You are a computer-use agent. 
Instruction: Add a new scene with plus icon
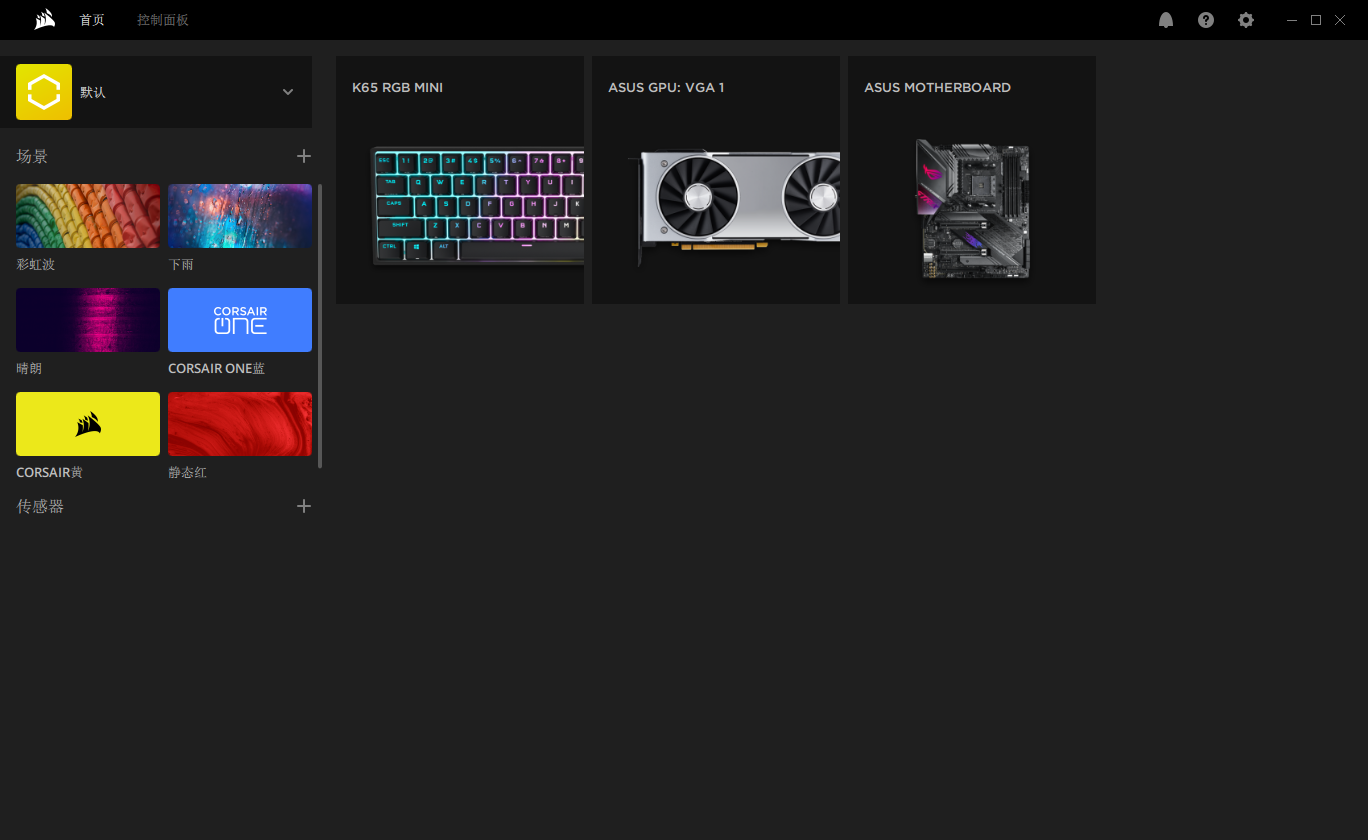pos(304,156)
